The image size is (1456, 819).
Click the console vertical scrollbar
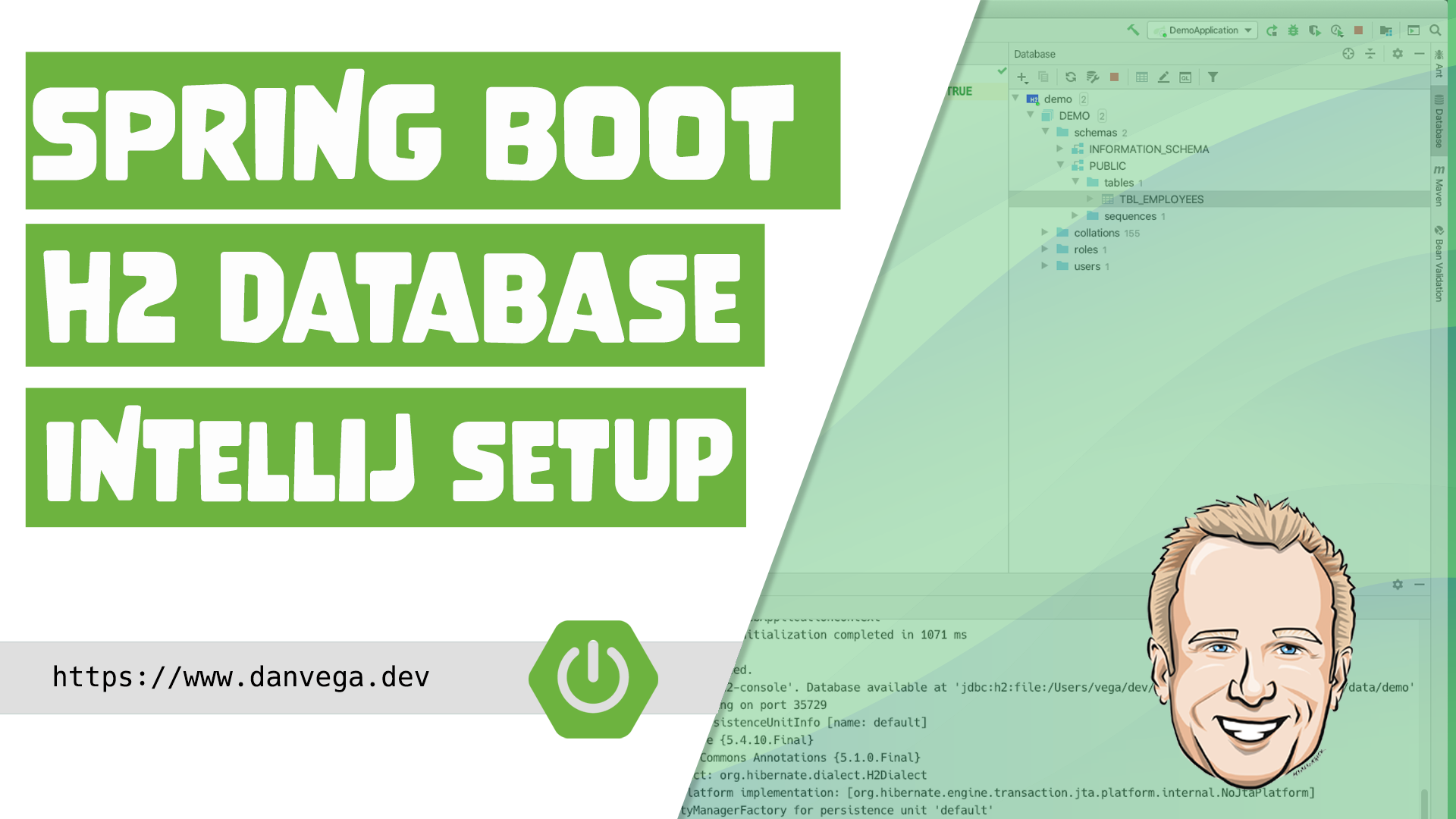1424,803
